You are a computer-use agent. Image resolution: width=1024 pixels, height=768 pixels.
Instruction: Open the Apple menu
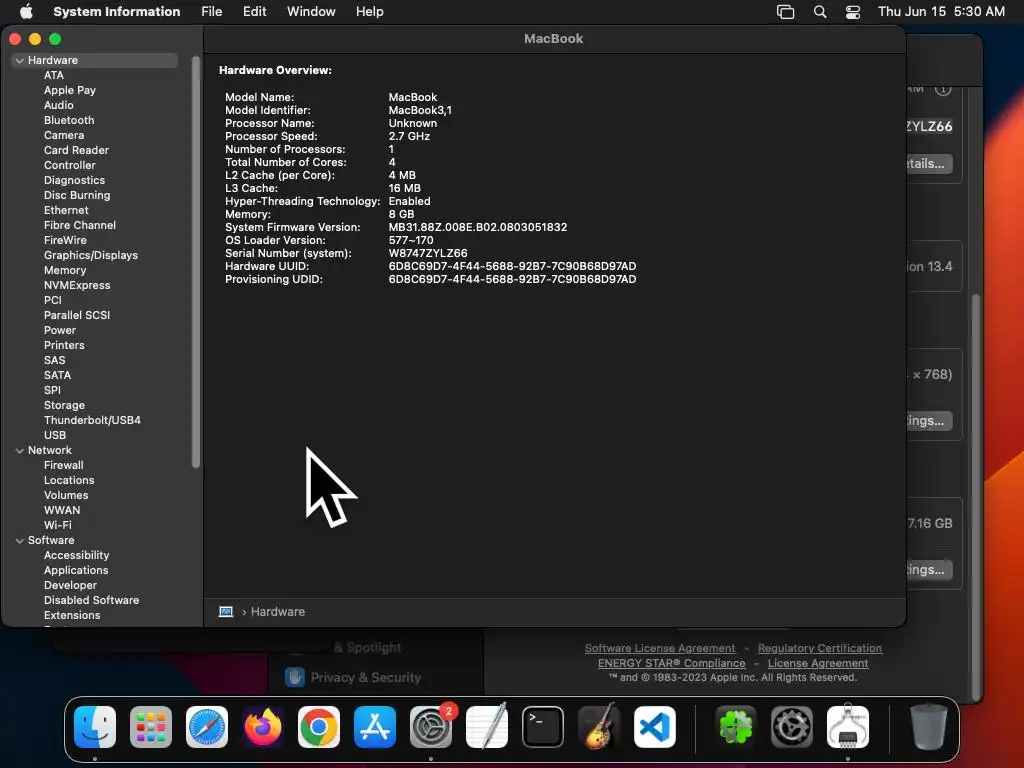26,11
